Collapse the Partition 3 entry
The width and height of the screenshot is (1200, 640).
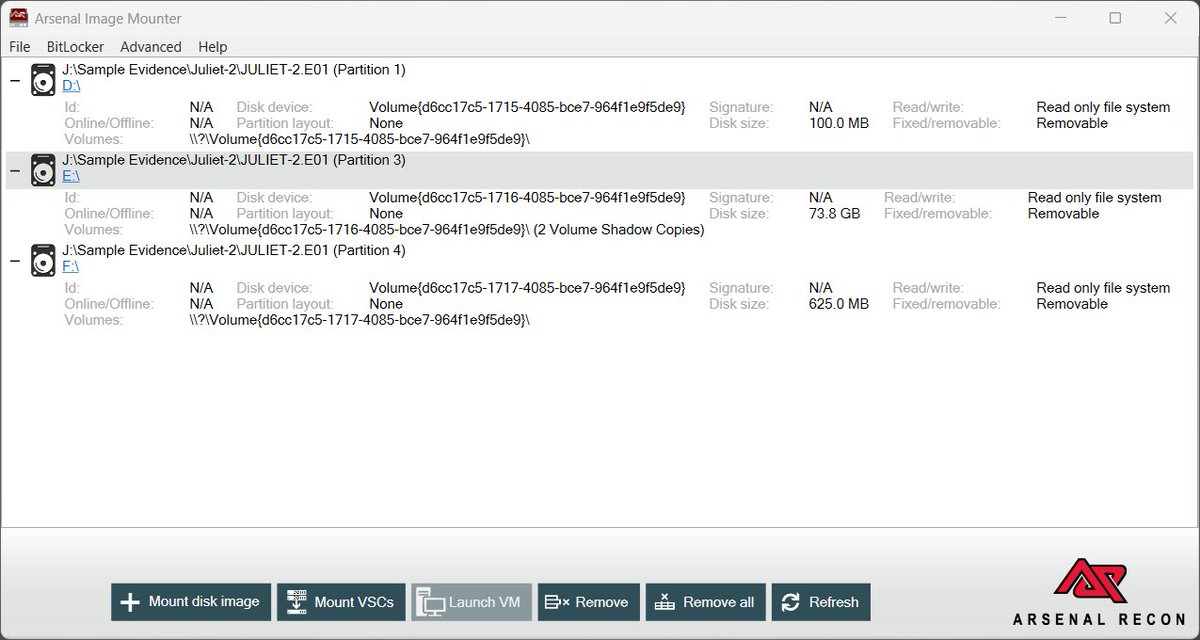coord(15,171)
